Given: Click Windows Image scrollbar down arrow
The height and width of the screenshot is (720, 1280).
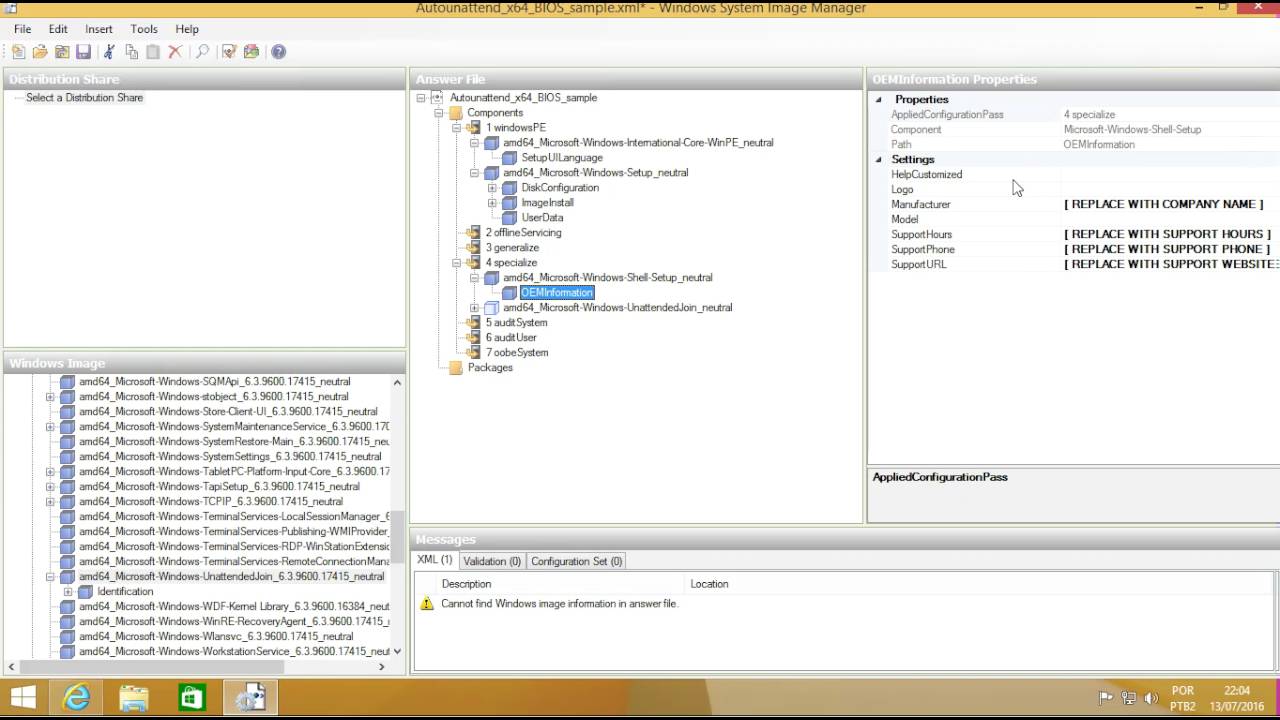Looking at the screenshot, I should point(397,651).
